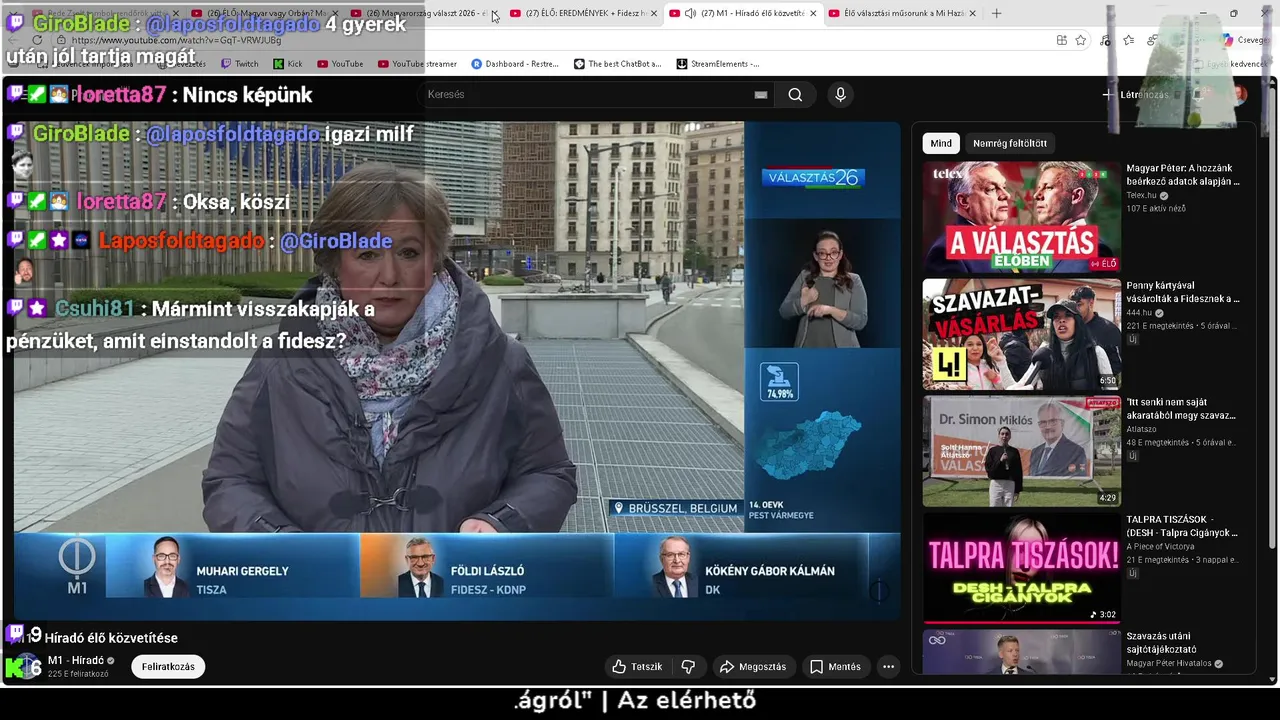Image resolution: width=1280 pixels, height=720 pixels.
Task: Open the Szavazás utáni sajtótájékoztató video title
Action: 1161,642
